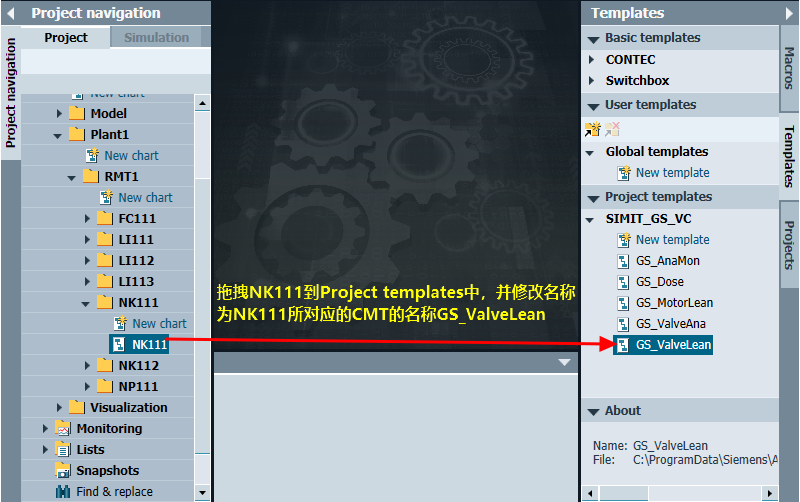Collapse the SIMIT_GS_VC project templates
The height and width of the screenshot is (502, 800).
click(589, 220)
